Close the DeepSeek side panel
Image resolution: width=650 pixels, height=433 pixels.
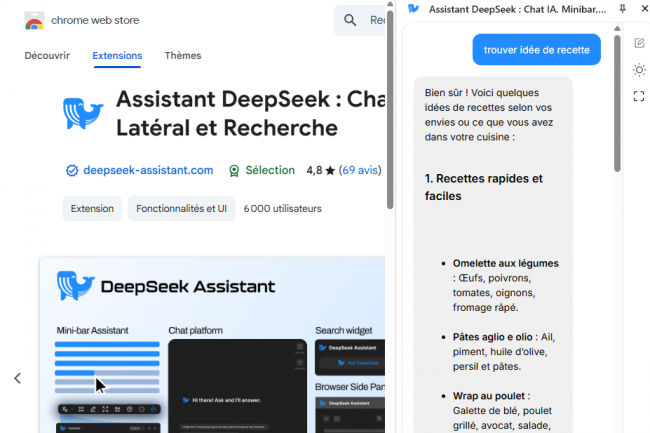tap(645, 8)
